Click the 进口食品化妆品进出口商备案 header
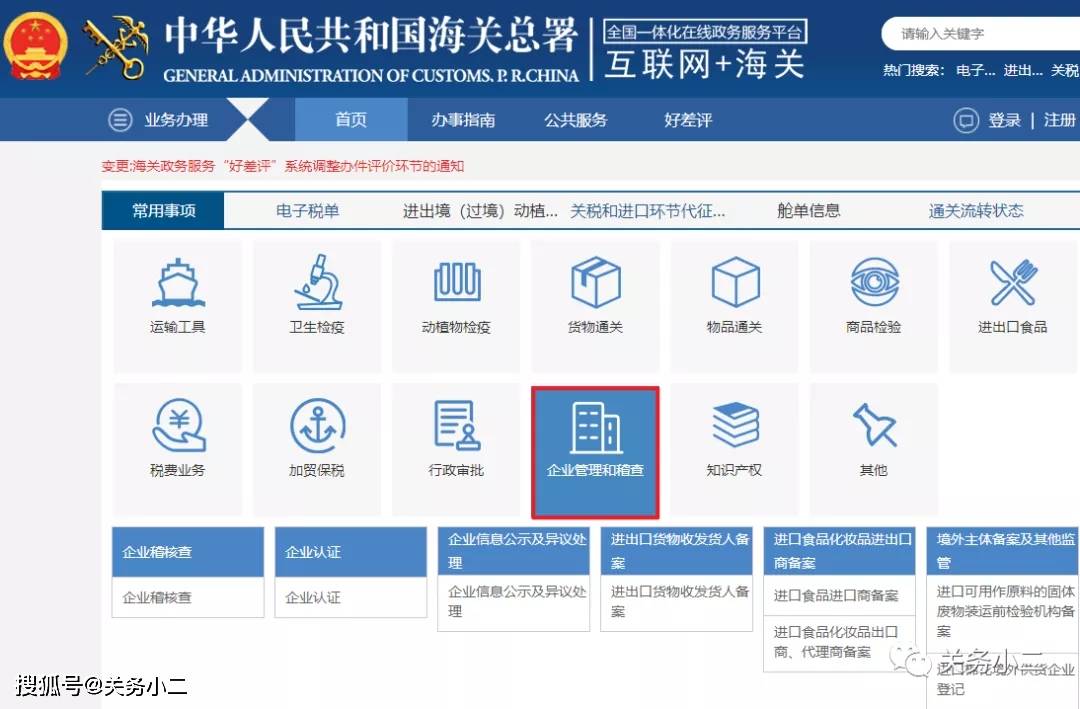This screenshot has width=1080, height=709. click(839, 551)
